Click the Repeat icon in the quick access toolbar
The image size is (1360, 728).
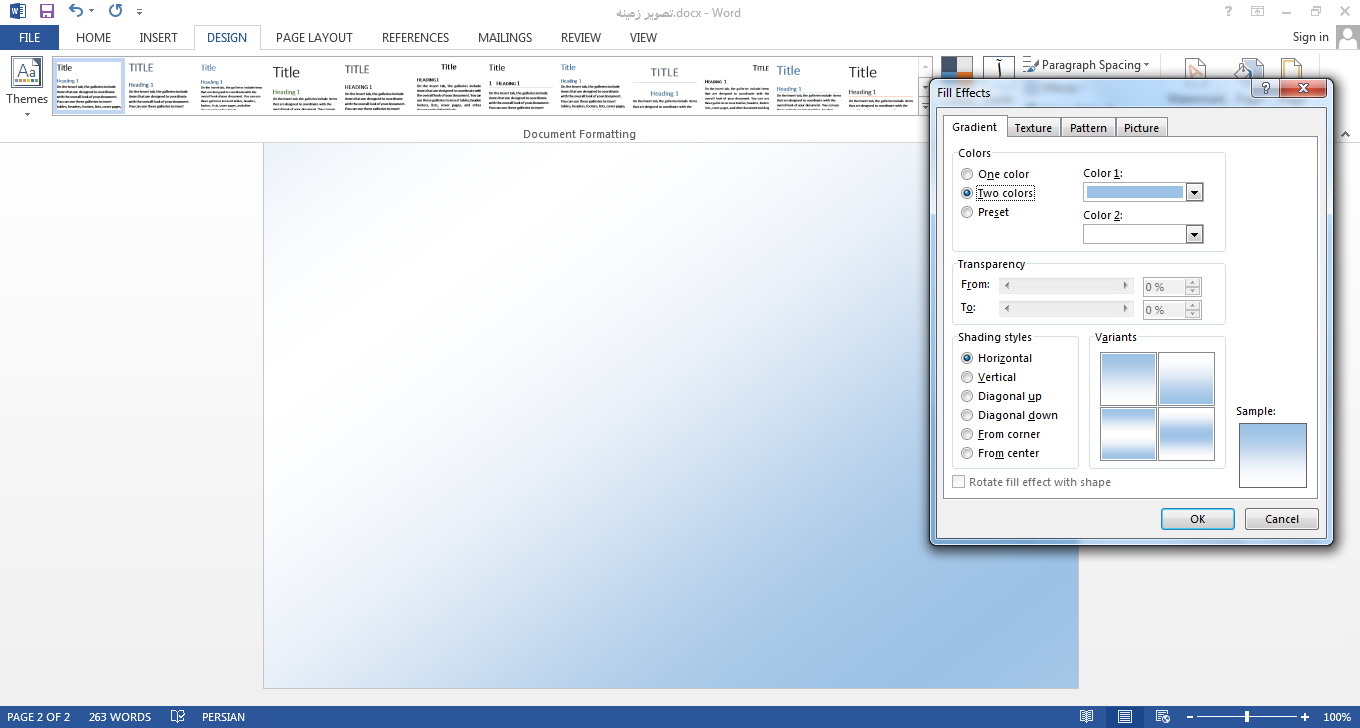click(x=115, y=12)
